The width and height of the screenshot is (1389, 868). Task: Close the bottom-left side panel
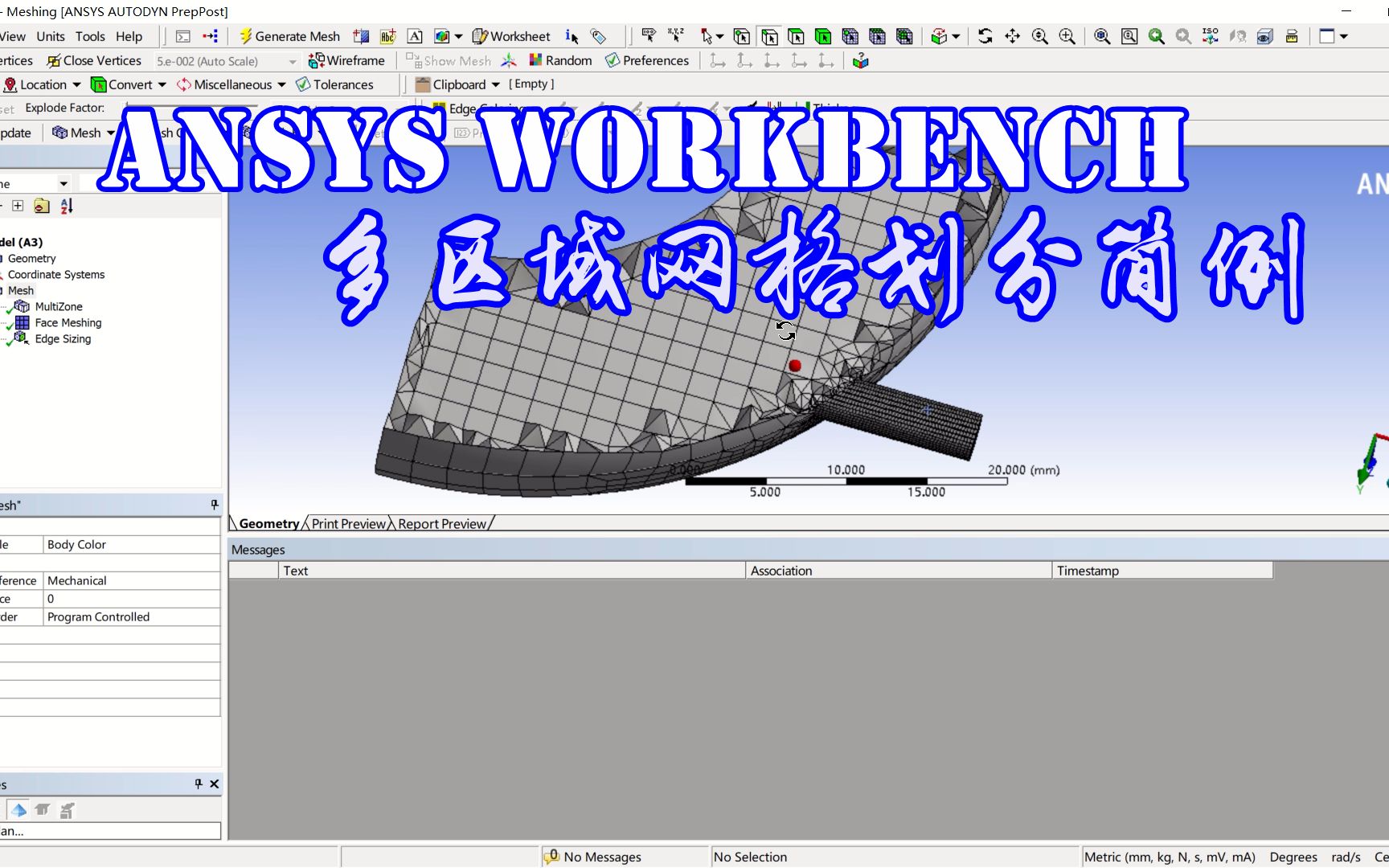point(214,784)
